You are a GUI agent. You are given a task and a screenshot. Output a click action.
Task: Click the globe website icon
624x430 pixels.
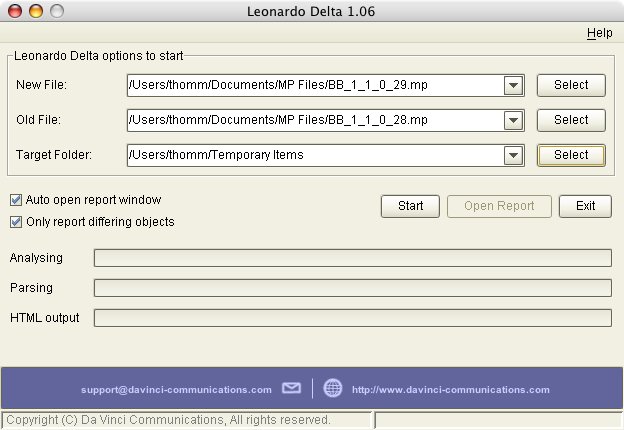333,389
